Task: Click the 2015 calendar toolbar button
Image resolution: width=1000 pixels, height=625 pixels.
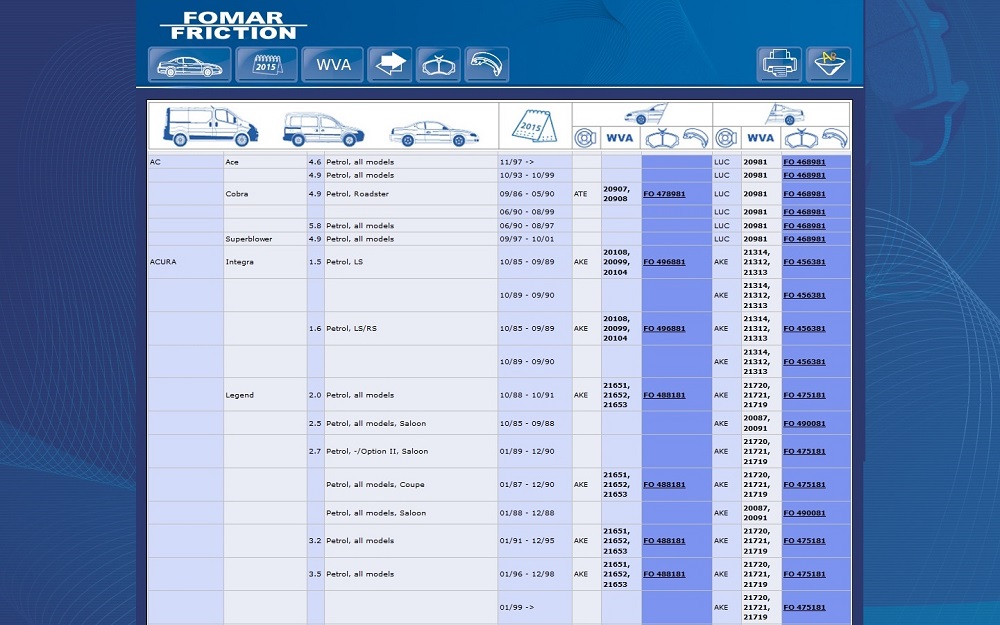Action: pyautogui.click(x=267, y=64)
